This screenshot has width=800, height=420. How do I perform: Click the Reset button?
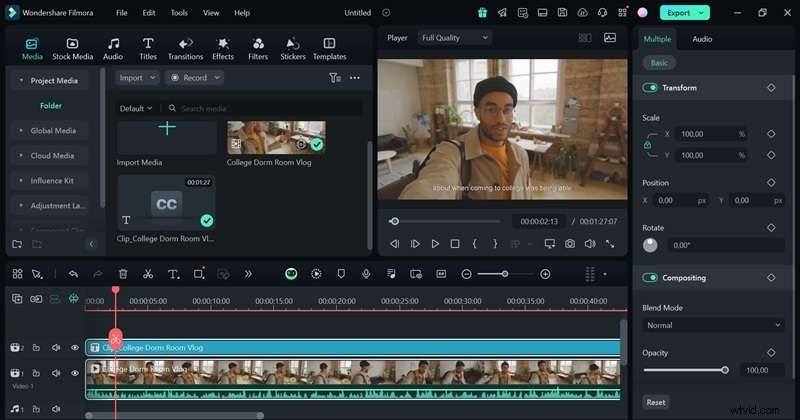click(656, 402)
